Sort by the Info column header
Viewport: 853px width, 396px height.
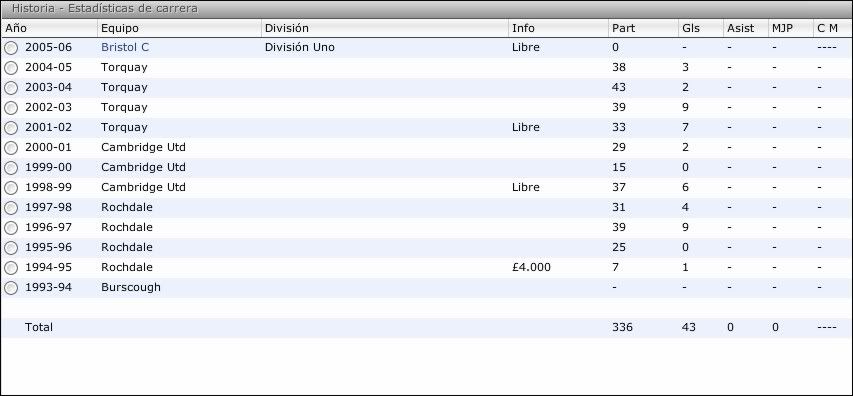tap(558, 28)
